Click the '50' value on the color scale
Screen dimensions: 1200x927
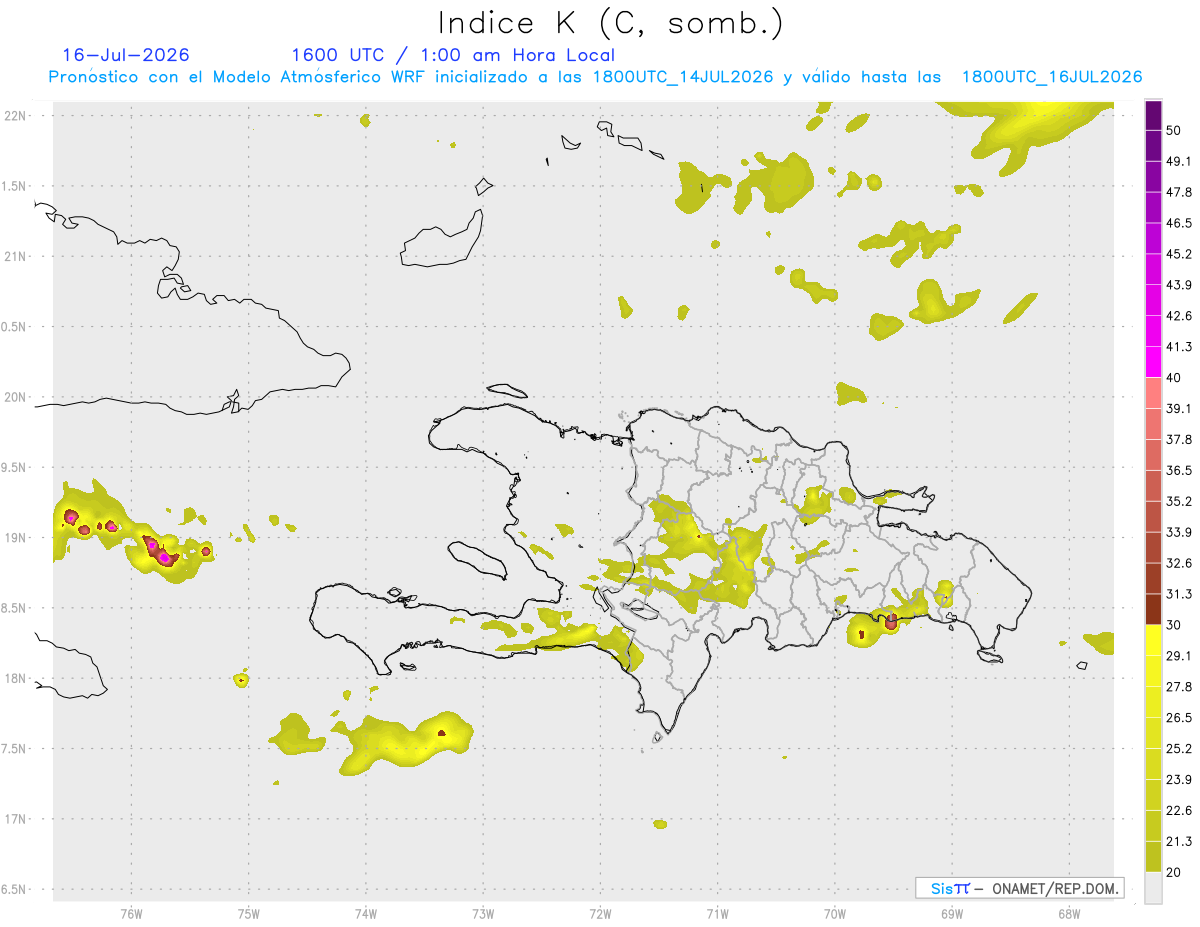coord(1175,130)
